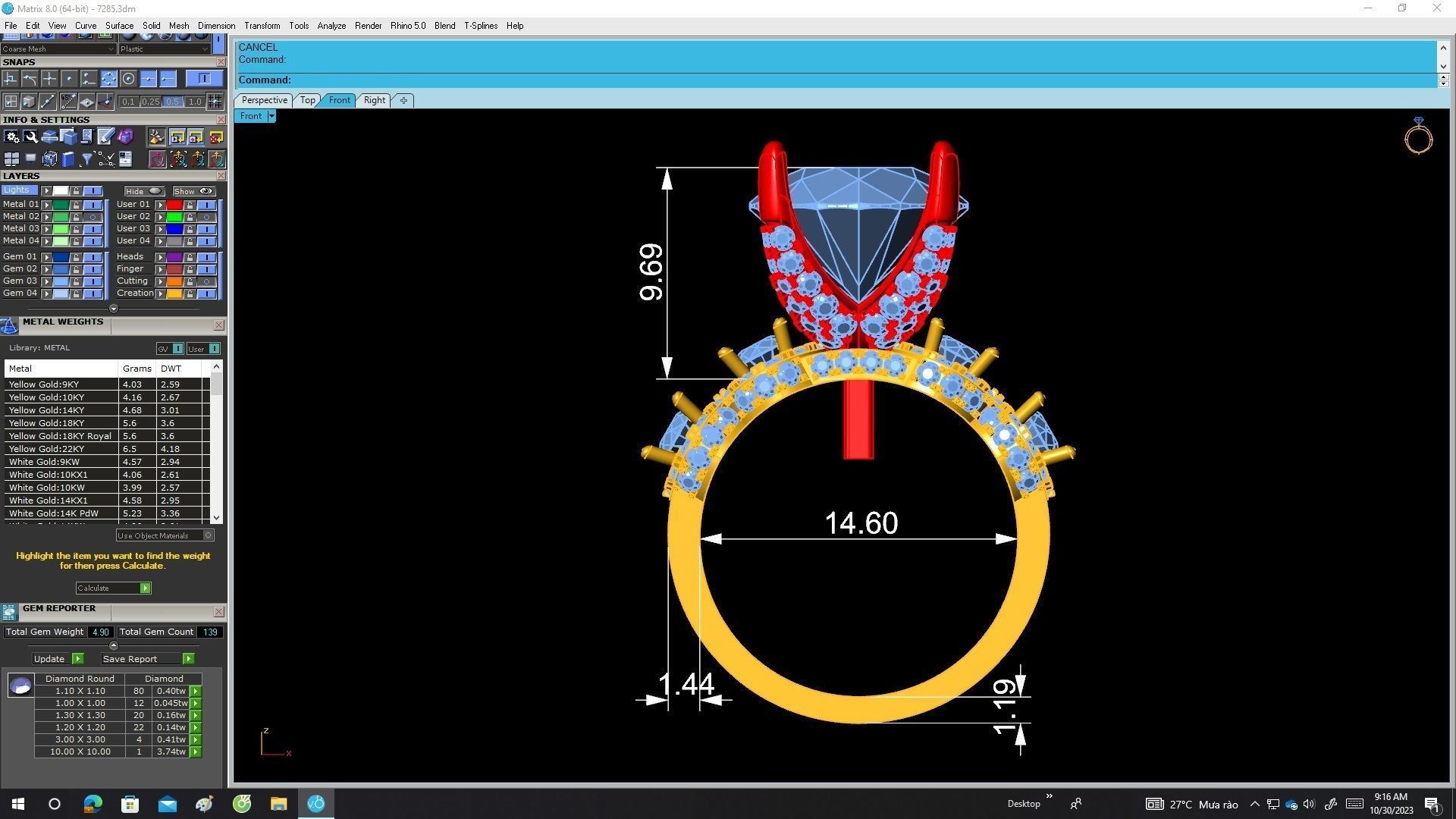Click the red User 01 color swatch
The image size is (1456, 819).
[174, 205]
